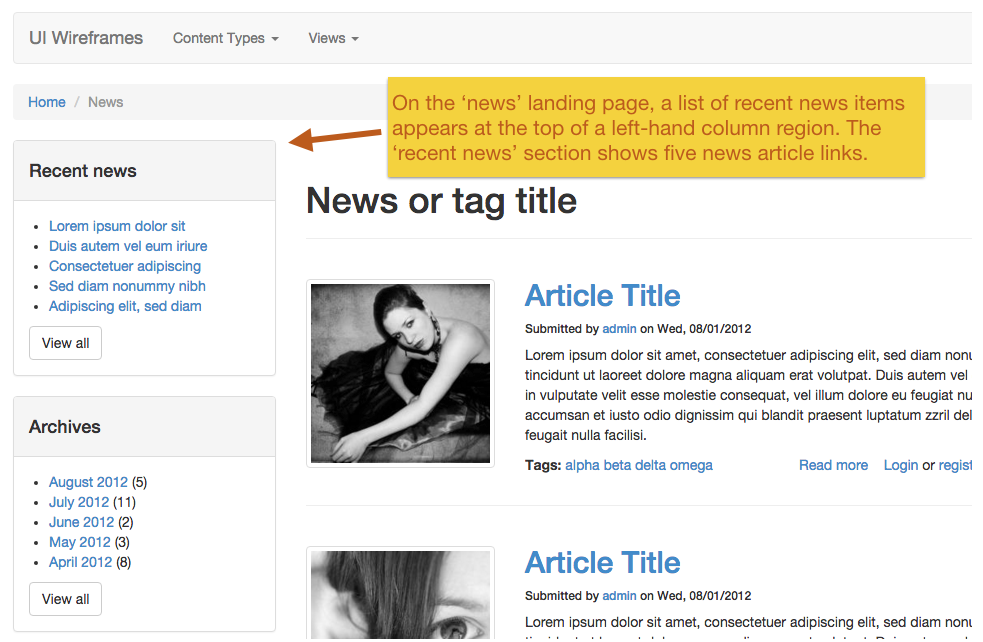This screenshot has width=983, height=642.
Task: Open the Lorem ipsum dolor sit news link
Action: tap(117, 226)
